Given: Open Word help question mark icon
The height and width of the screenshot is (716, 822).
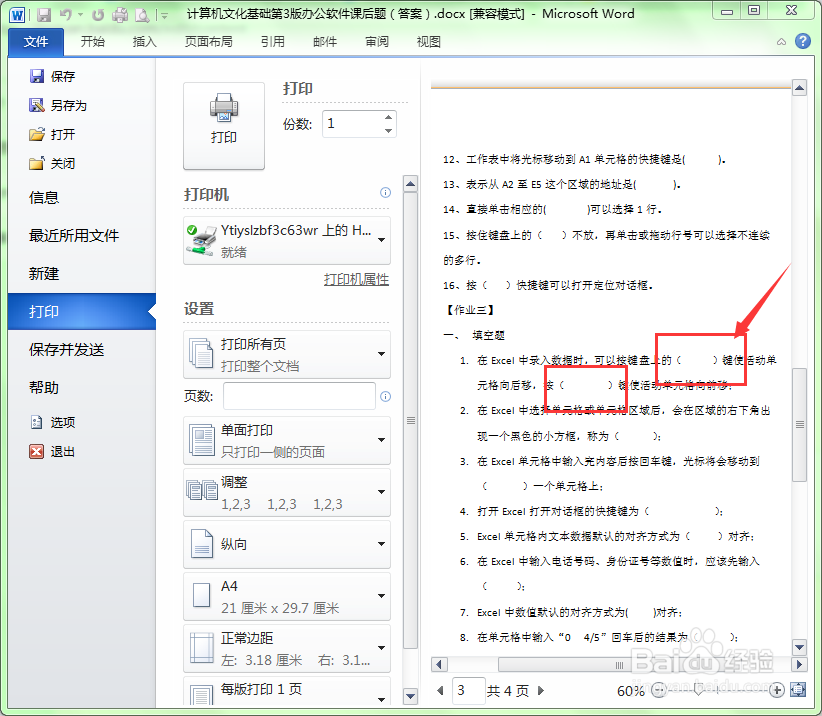Looking at the screenshot, I should [803, 41].
